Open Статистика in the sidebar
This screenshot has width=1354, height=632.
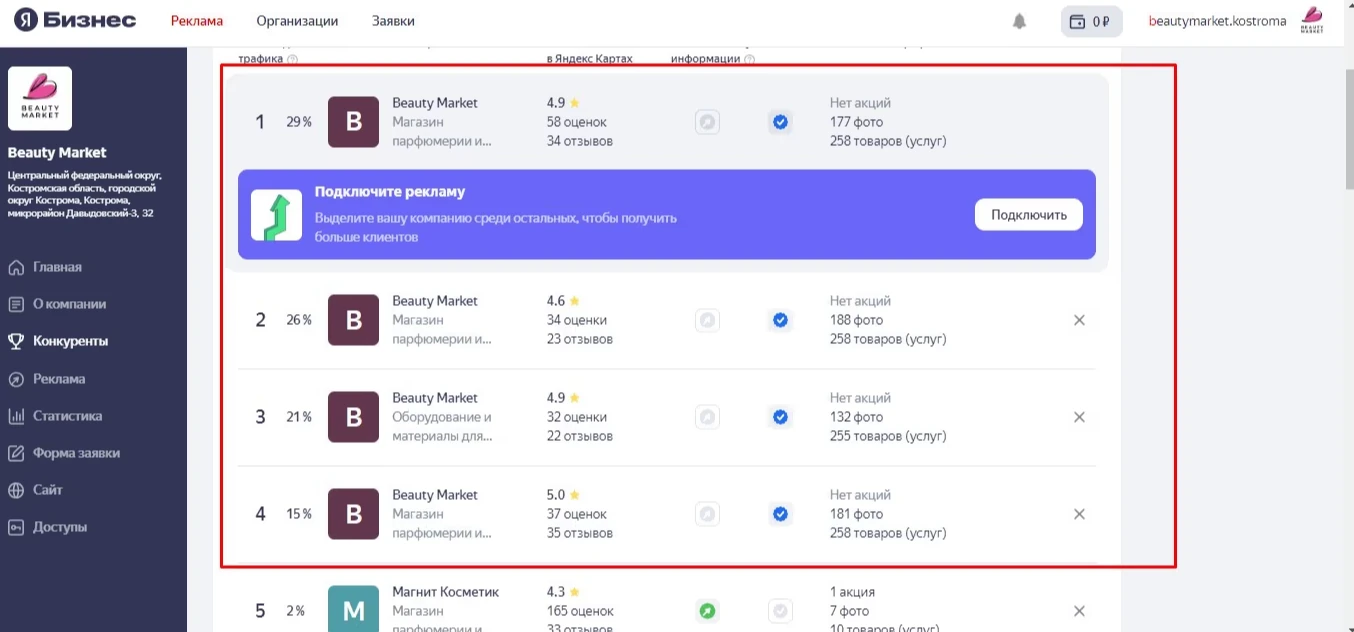pos(67,416)
